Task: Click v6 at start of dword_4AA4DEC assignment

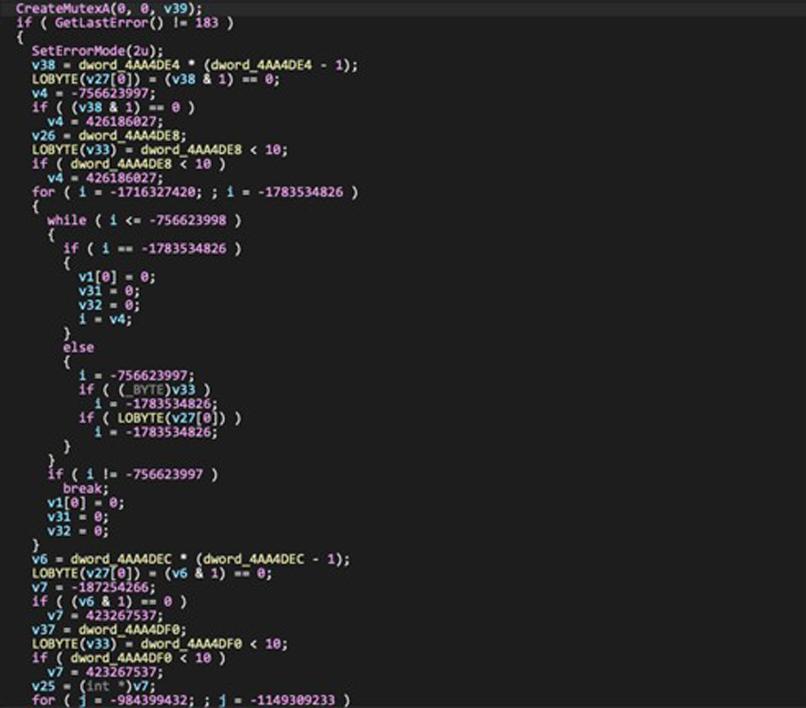Action: click(x=38, y=558)
